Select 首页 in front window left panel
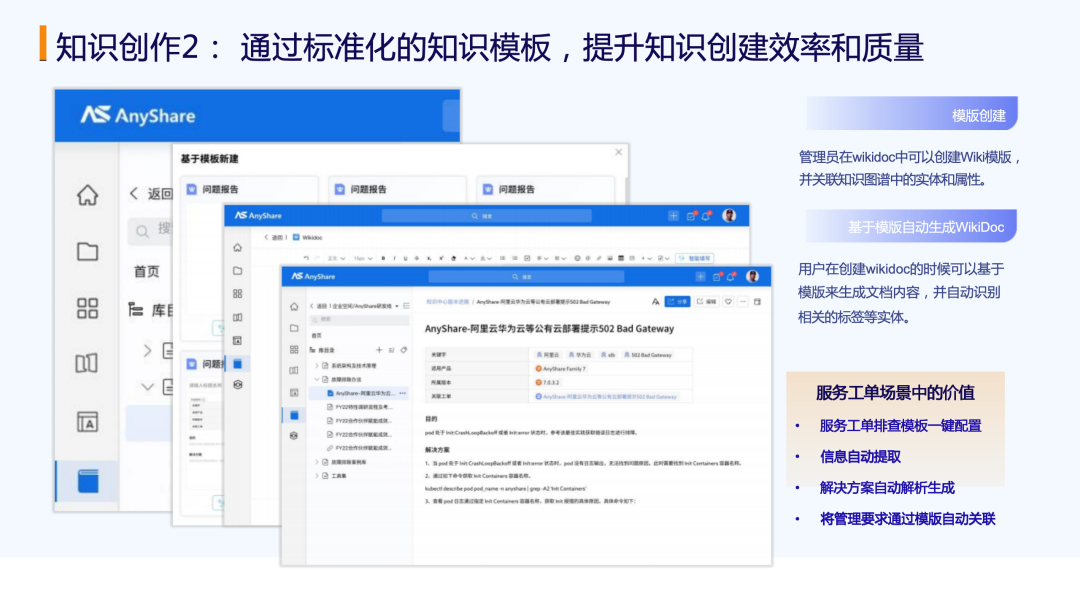The width and height of the screenshot is (1080, 608). coord(317,335)
